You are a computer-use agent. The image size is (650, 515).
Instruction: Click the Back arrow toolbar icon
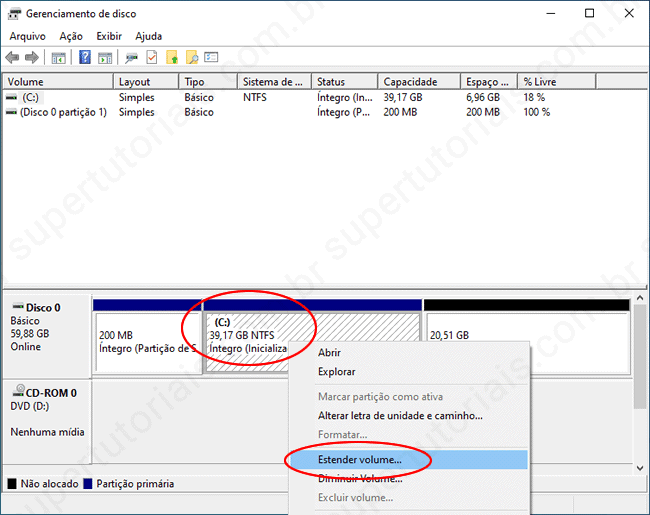click(12, 57)
